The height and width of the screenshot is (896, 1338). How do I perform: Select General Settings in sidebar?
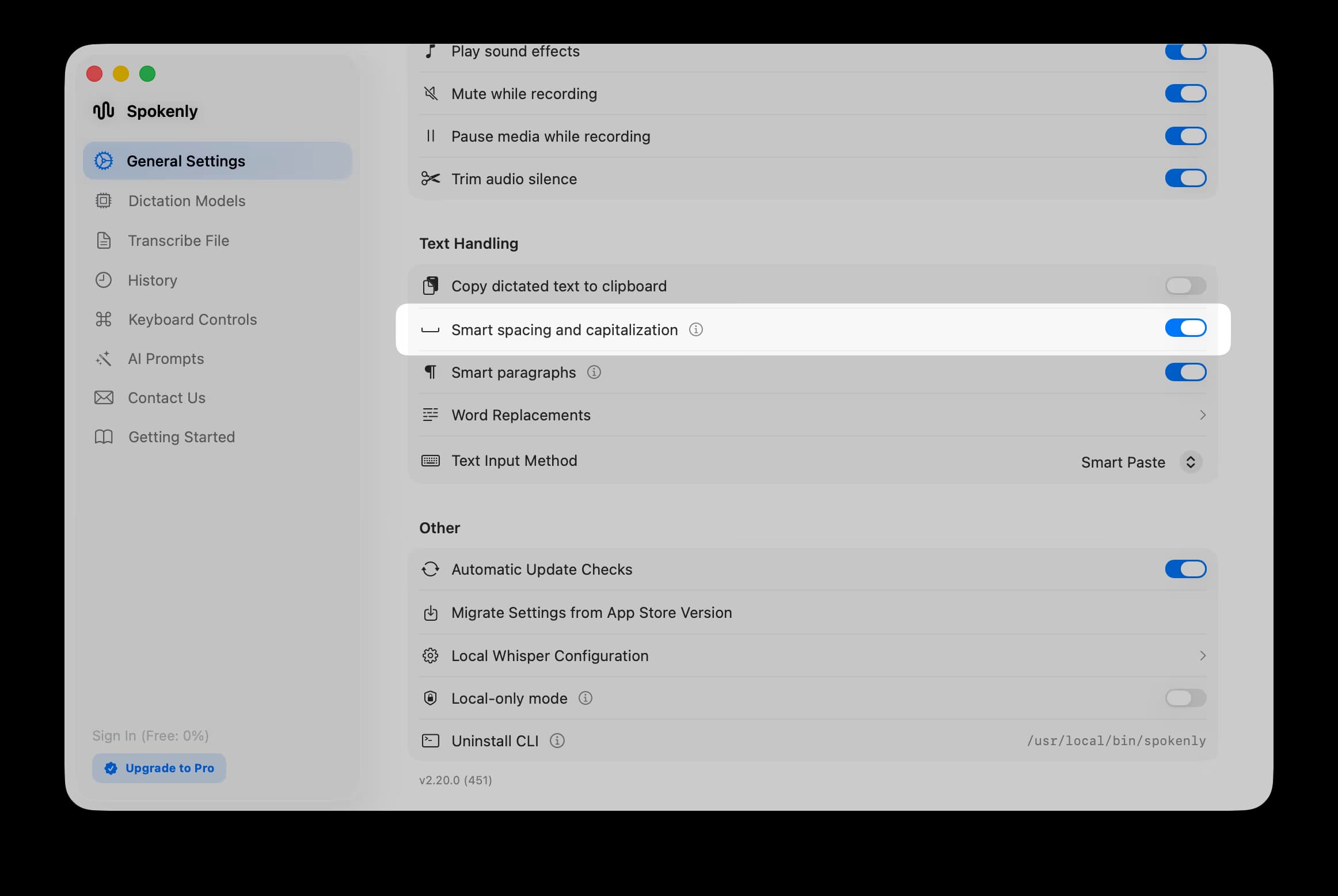point(217,161)
